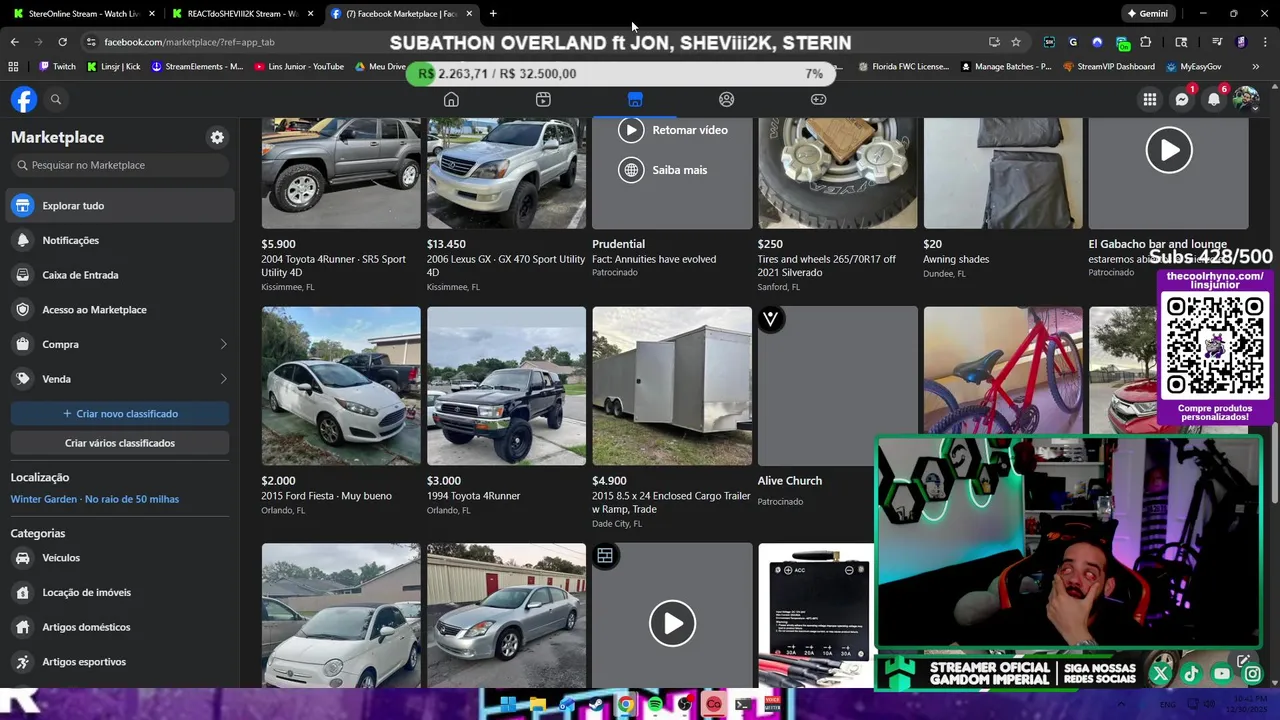Image resolution: width=1280 pixels, height=720 pixels.
Task: Open the Linsjr Kick bookmark
Action: click(x=114, y=66)
